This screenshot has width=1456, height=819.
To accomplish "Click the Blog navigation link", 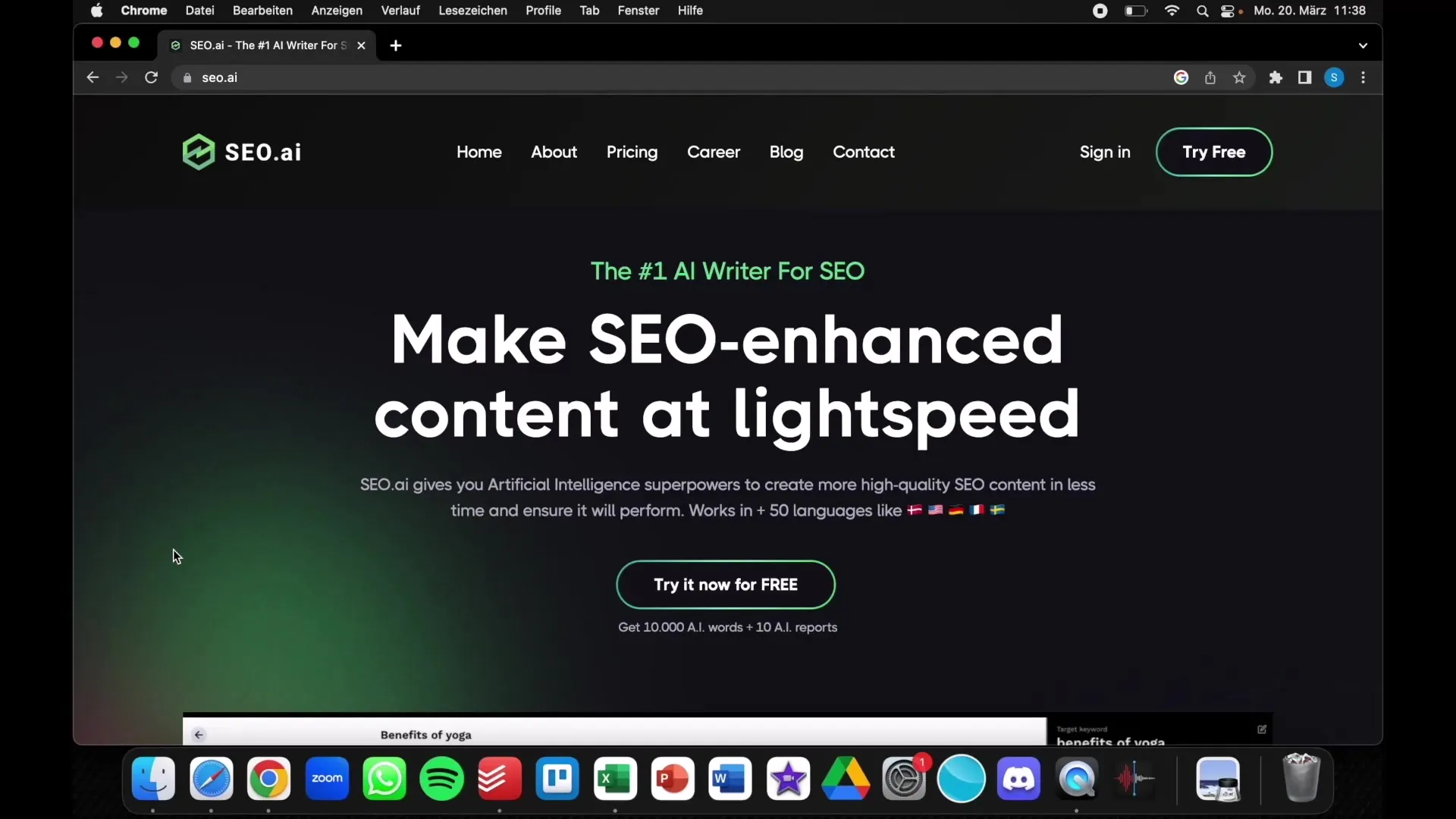I will pyautogui.click(x=786, y=152).
